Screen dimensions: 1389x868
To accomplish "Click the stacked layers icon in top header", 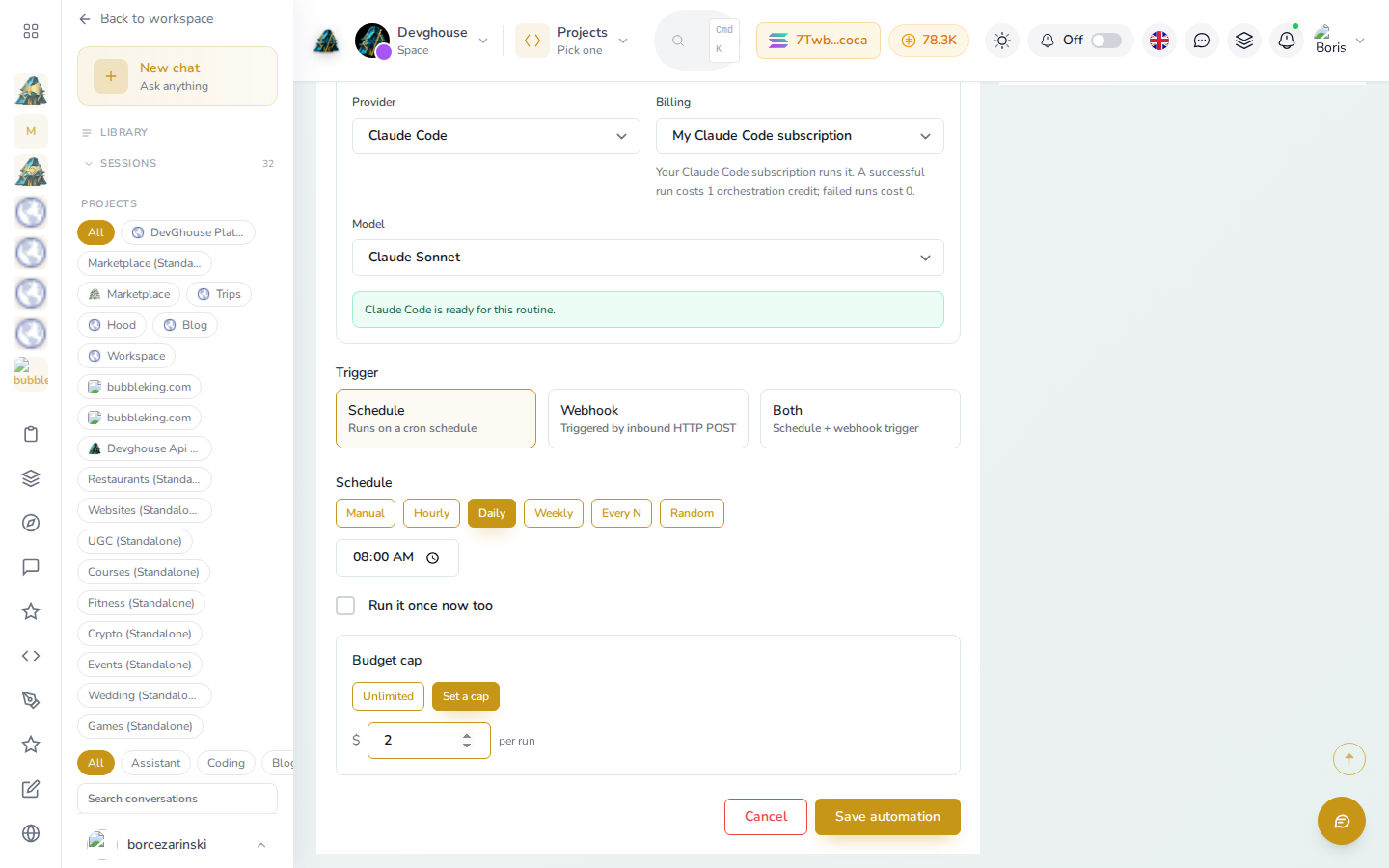I will pos(1244,41).
